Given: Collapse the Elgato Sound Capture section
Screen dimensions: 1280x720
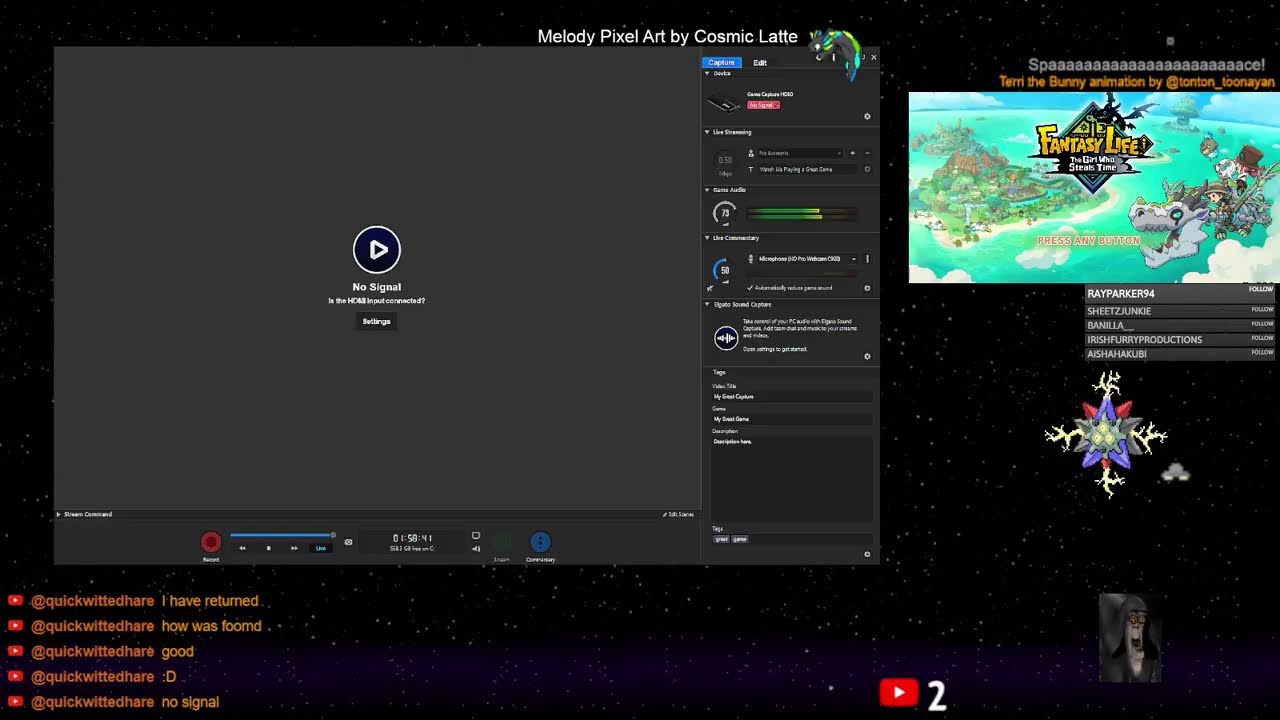Looking at the screenshot, I should (707, 304).
